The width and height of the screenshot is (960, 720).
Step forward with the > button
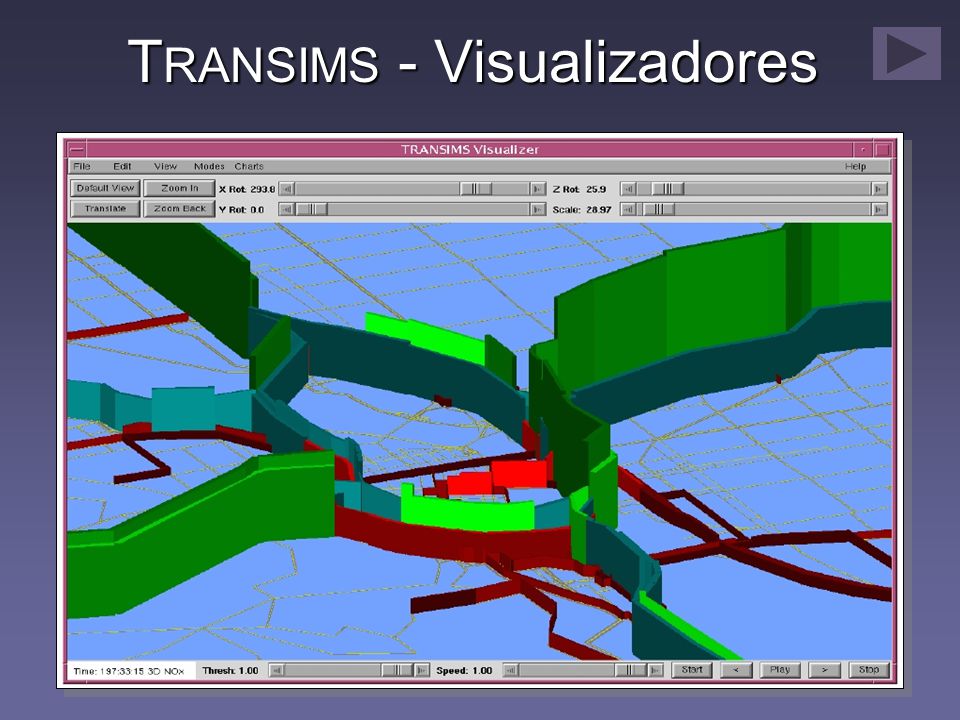pyautogui.click(x=824, y=670)
